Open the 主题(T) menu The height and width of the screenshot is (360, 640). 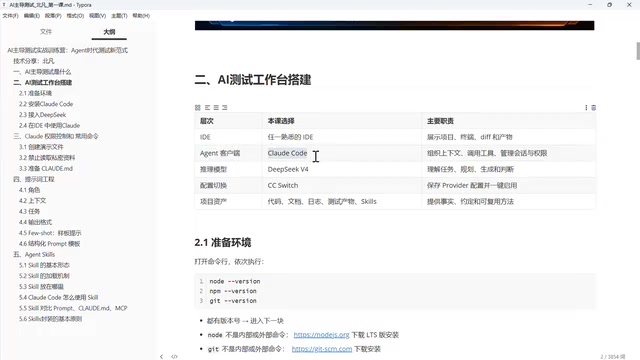click(119, 16)
